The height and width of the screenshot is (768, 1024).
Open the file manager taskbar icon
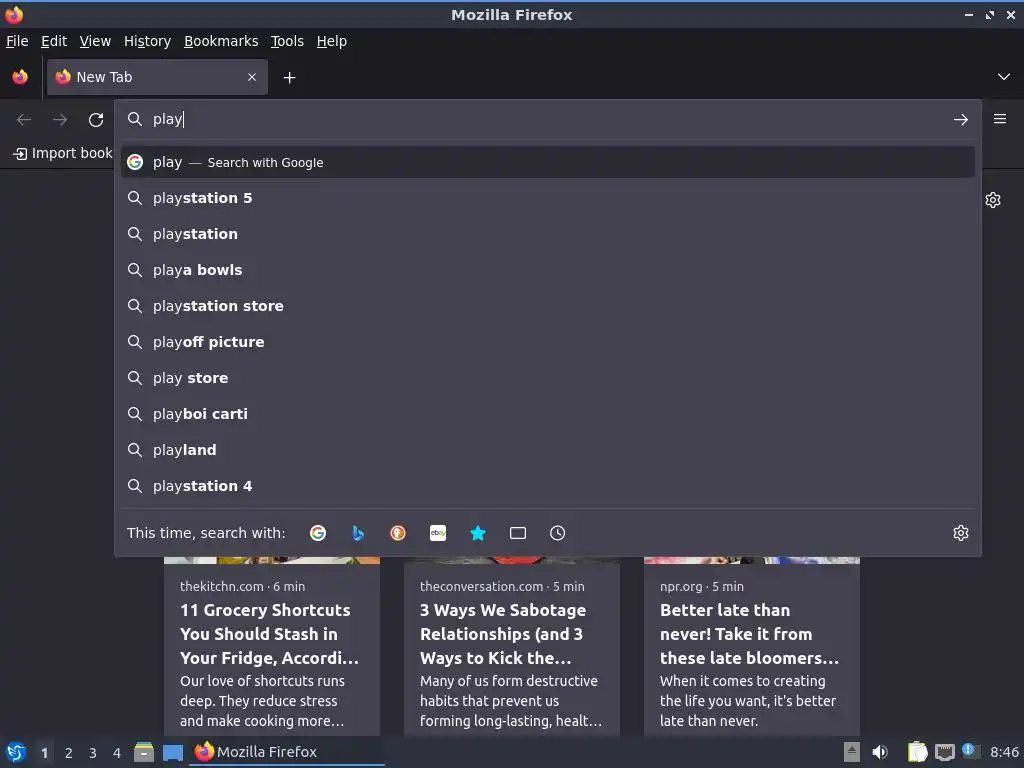click(x=144, y=752)
